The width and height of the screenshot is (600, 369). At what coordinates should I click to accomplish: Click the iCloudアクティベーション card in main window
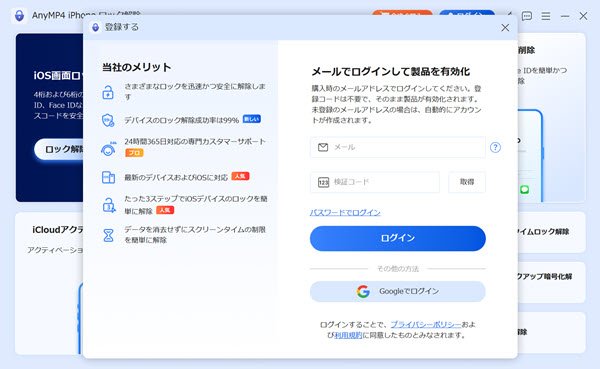click(49, 283)
